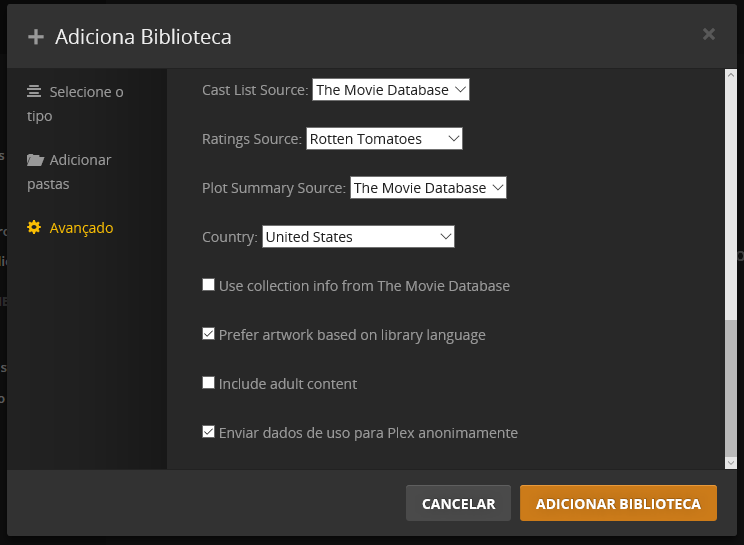Open the Plot Summary Source dropdown
744x545 pixels.
pos(428,188)
